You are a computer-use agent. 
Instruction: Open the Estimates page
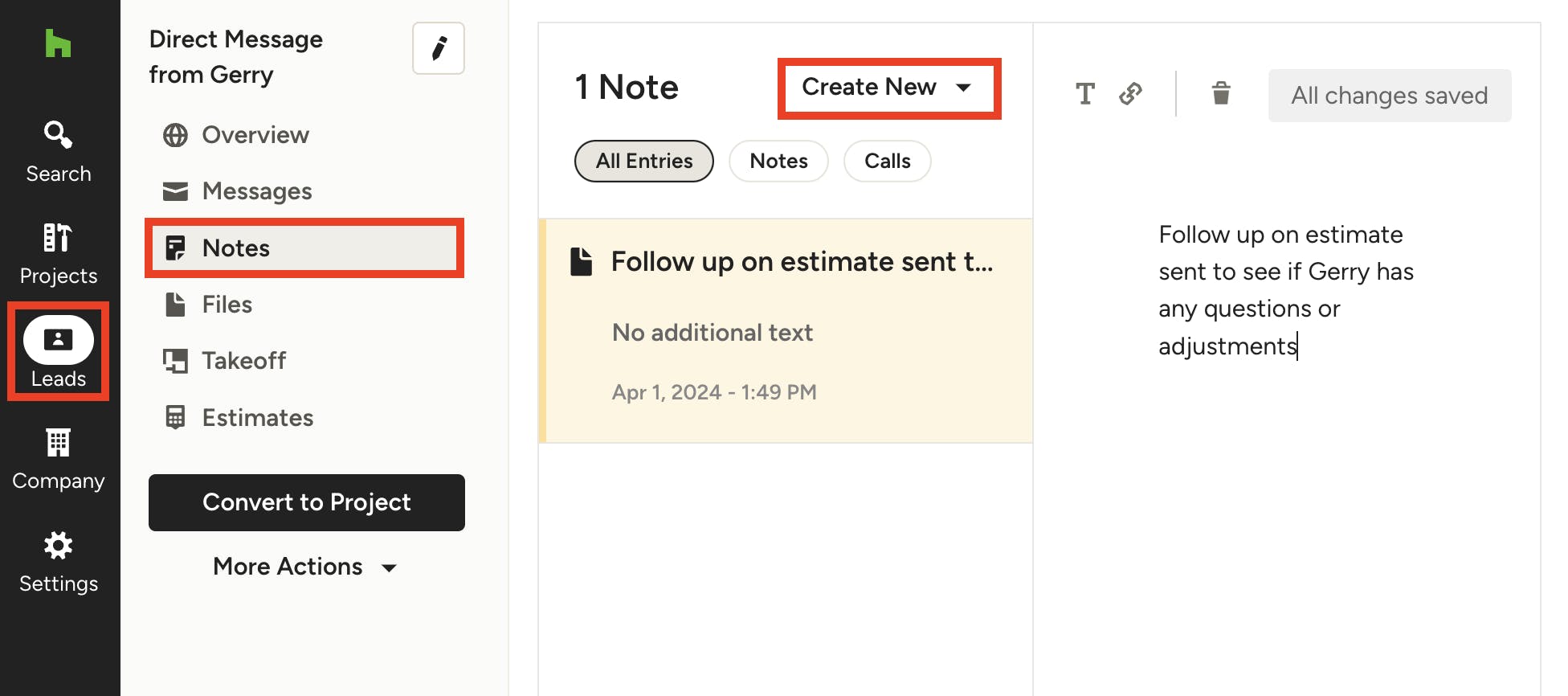(257, 418)
